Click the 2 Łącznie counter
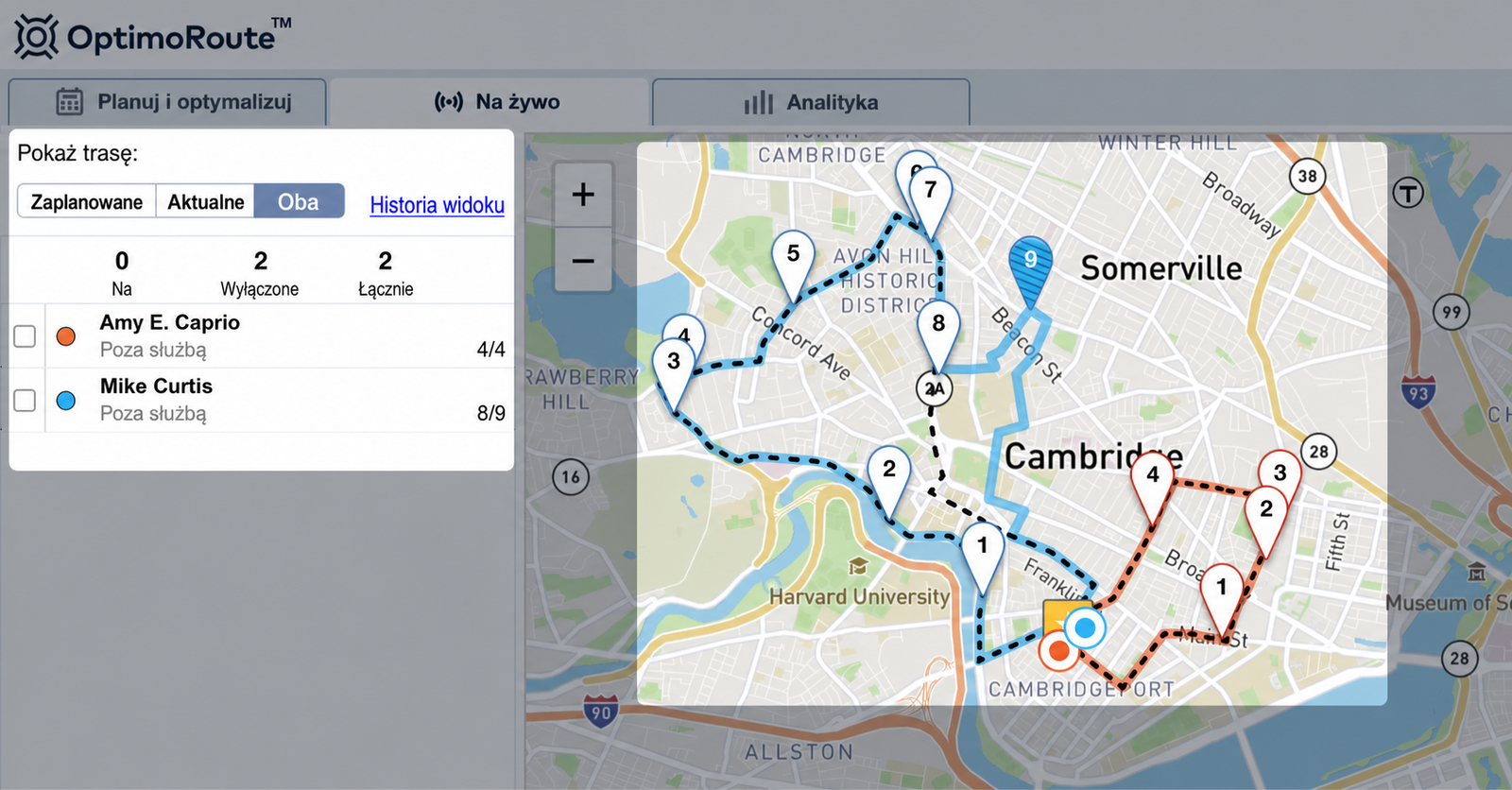1512x790 pixels. pyautogui.click(x=386, y=272)
